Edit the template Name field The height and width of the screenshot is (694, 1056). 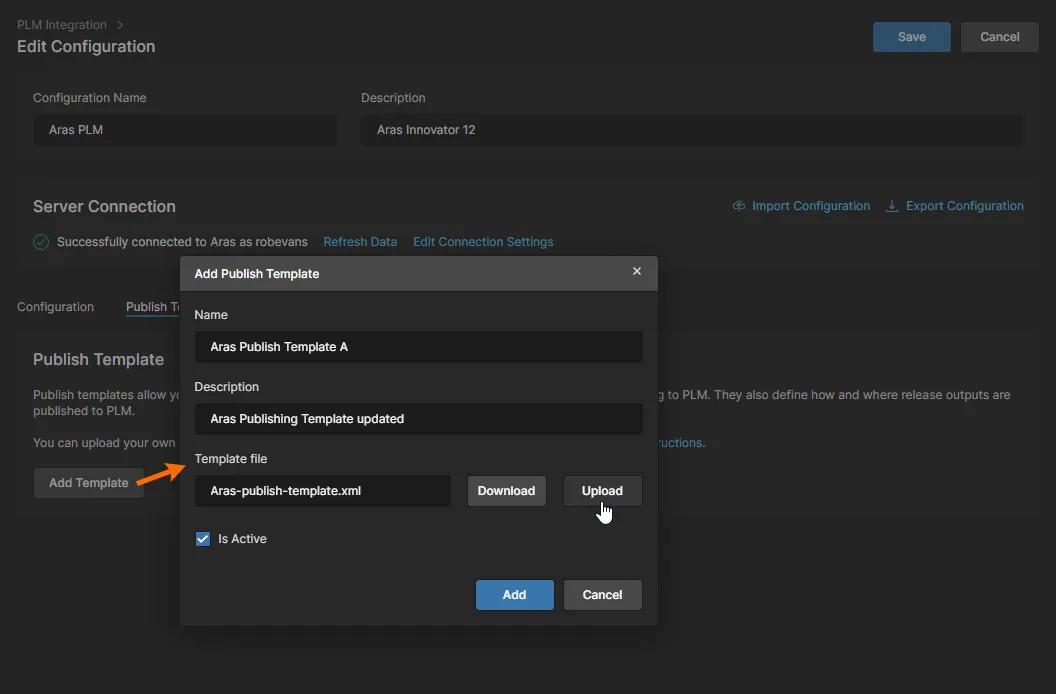click(418, 346)
